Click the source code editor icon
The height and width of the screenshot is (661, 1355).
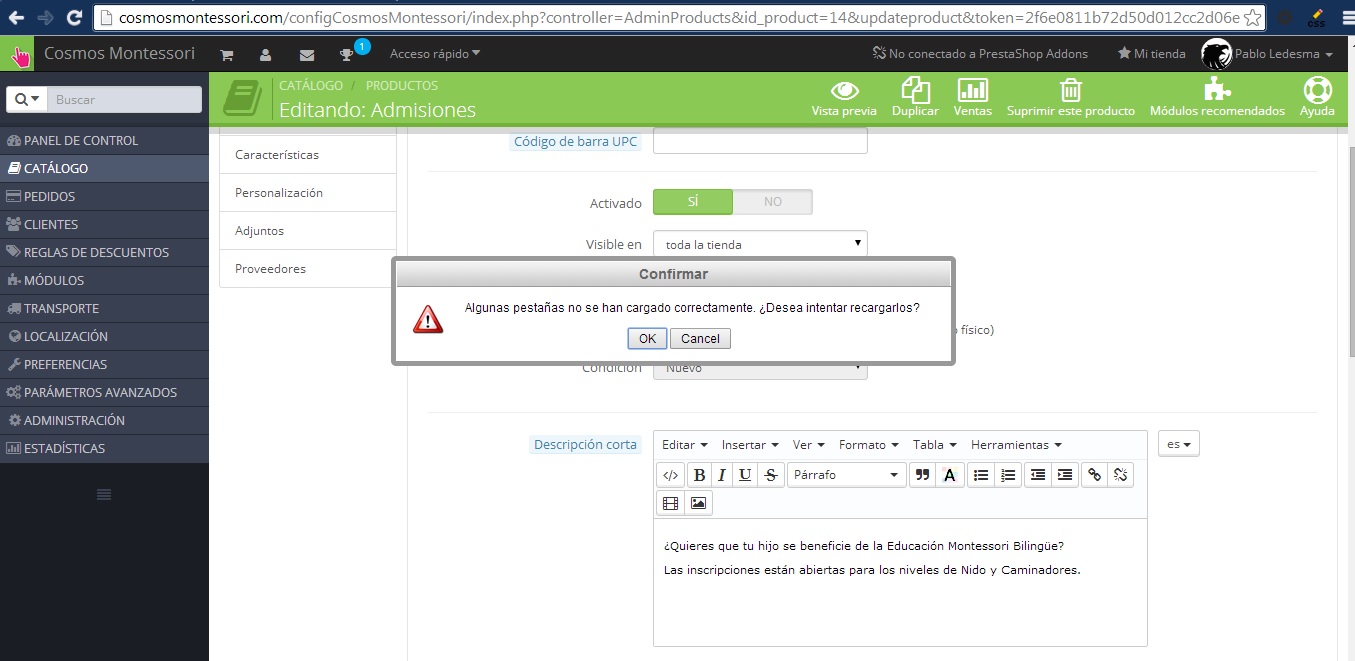[x=671, y=475]
